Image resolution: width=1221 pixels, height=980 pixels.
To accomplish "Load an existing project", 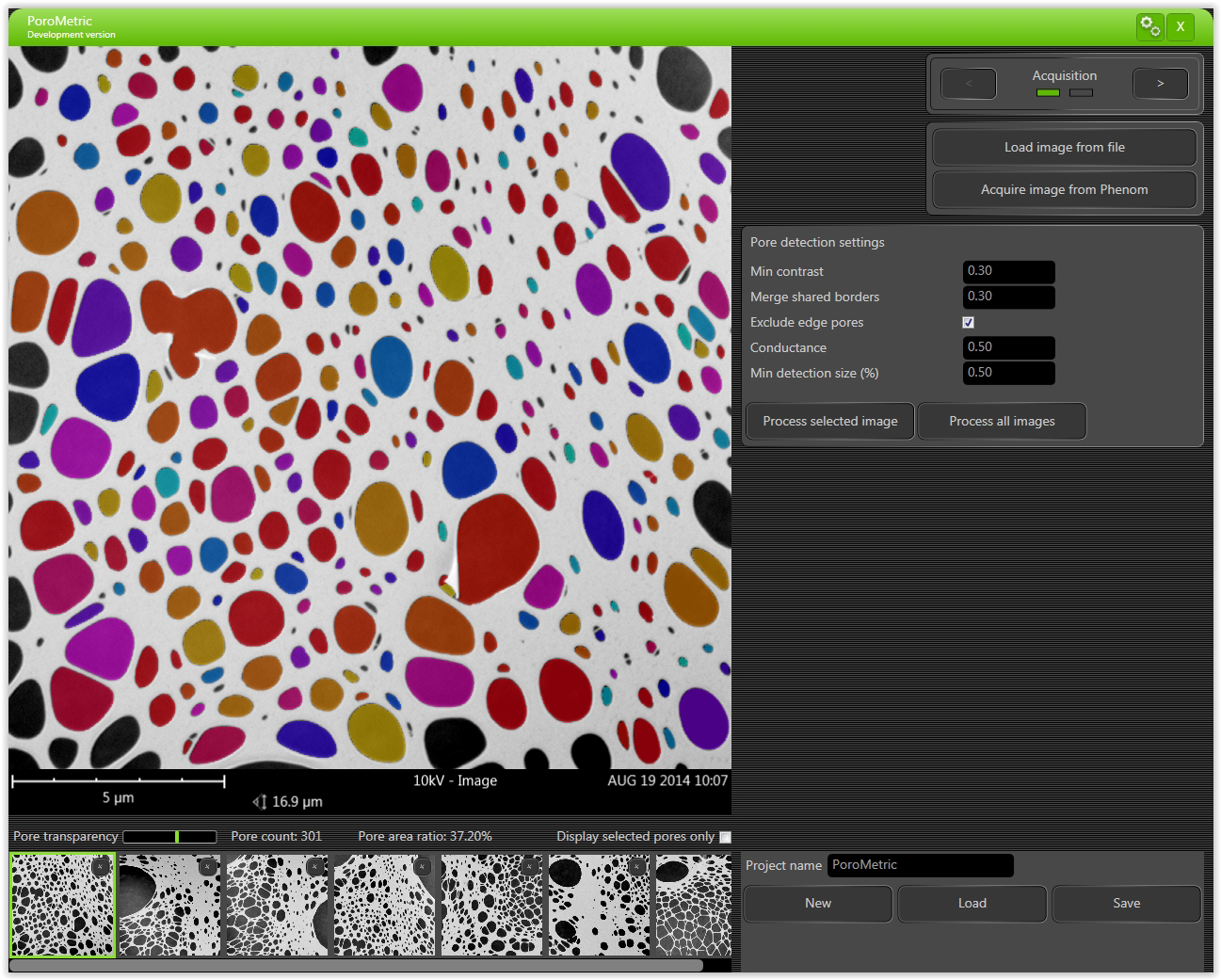I will tap(972, 903).
